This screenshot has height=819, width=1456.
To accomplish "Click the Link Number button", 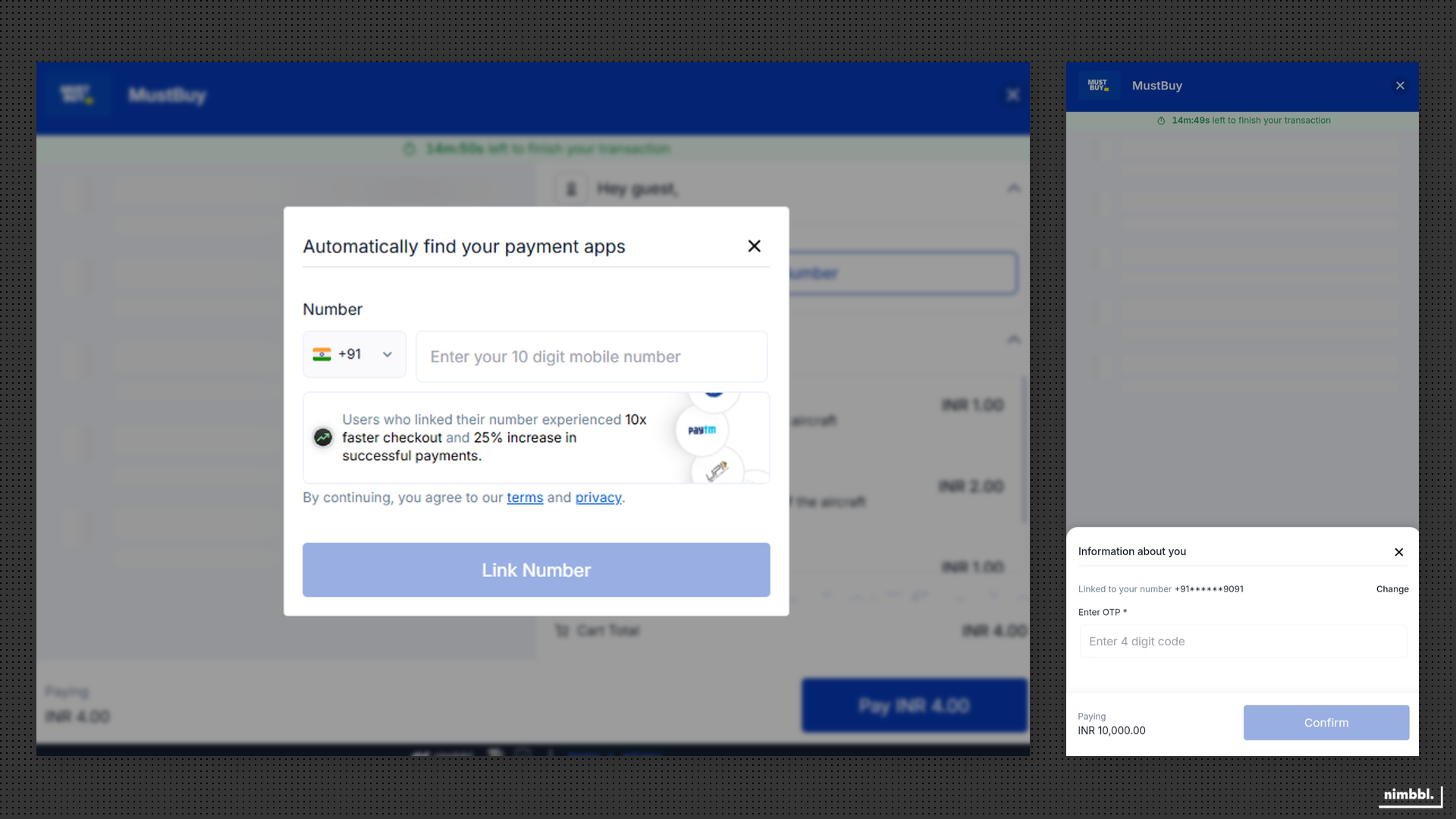I will pos(536,570).
